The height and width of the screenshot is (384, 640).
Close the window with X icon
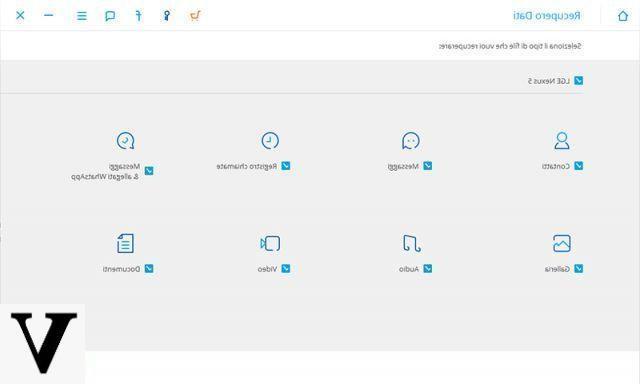tap(20, 16)
